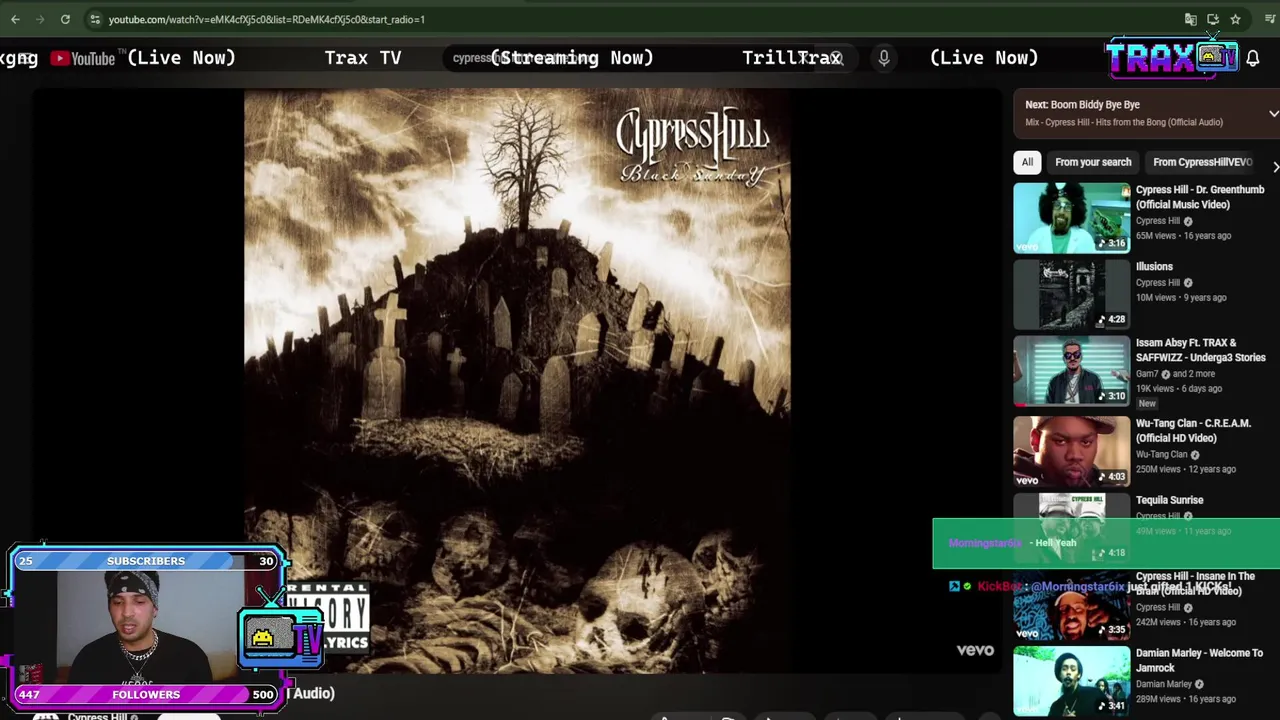This screenshot has height=720, width=1280.
Task: Show more filter chips with the right arrow
Action: (1274, 166)
